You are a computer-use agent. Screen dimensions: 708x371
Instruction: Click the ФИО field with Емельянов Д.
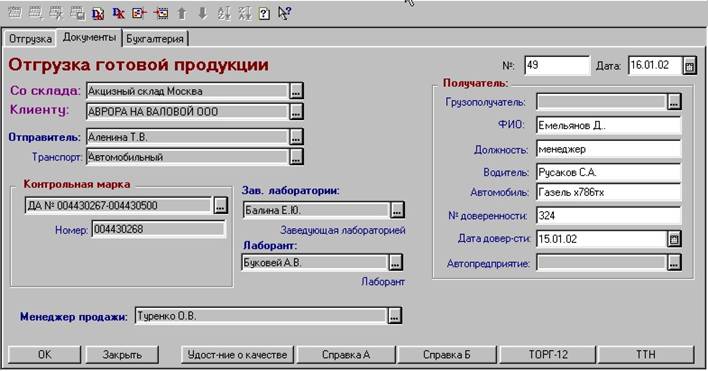(x=609, y=125)
